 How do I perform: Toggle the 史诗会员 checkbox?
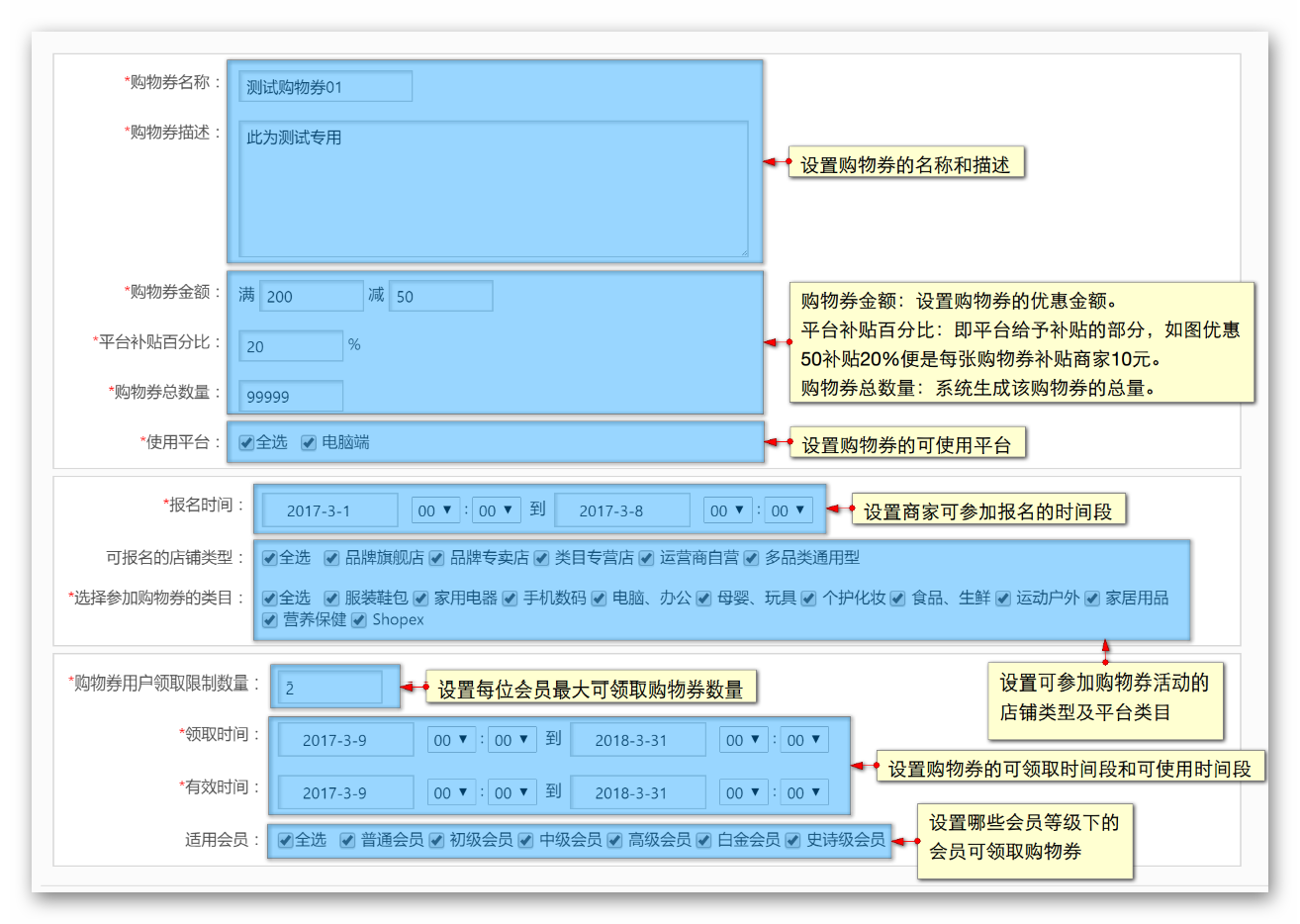[x=792, y=840]
